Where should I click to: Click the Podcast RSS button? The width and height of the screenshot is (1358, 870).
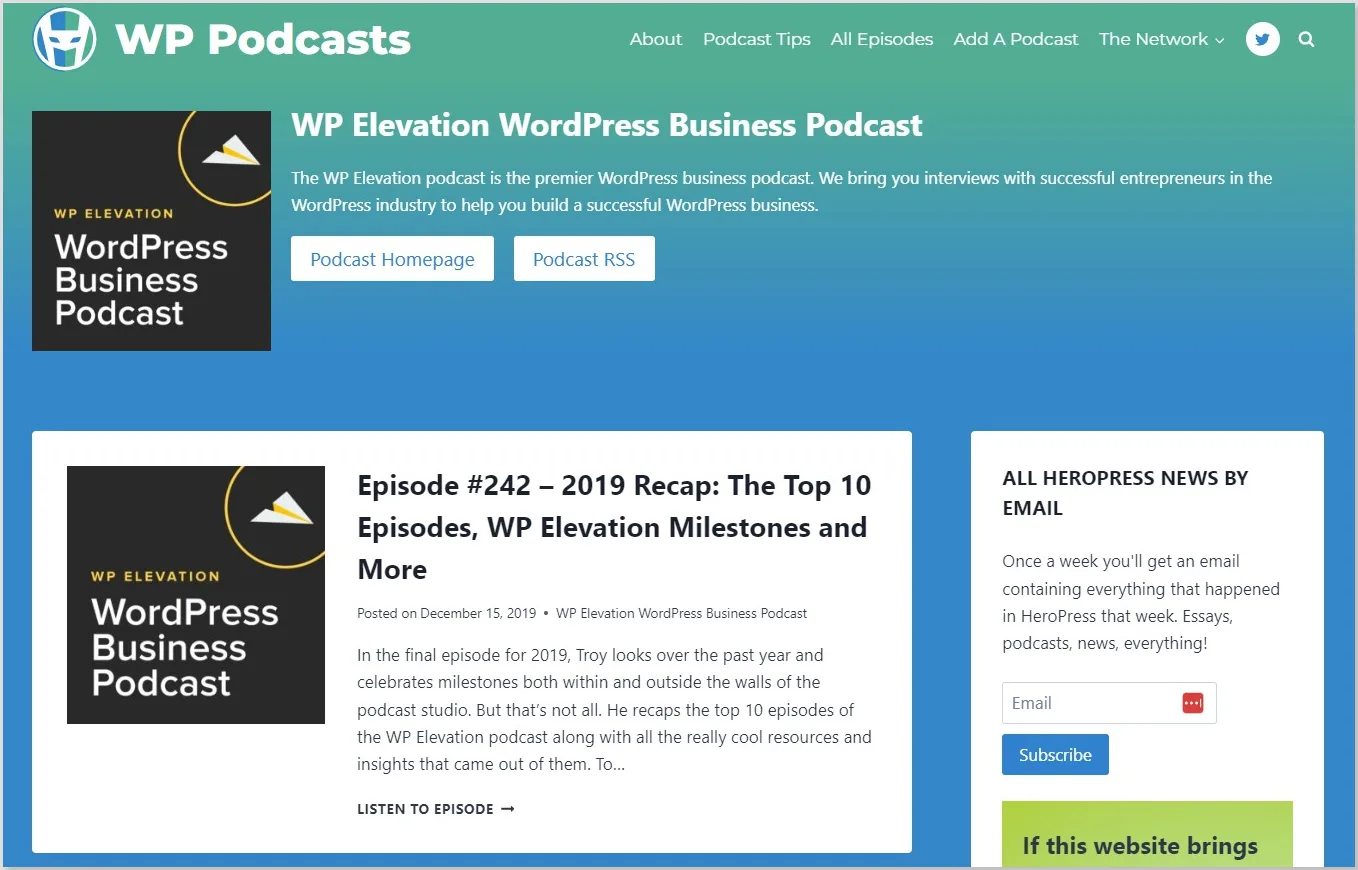click(x=584, y=259)
